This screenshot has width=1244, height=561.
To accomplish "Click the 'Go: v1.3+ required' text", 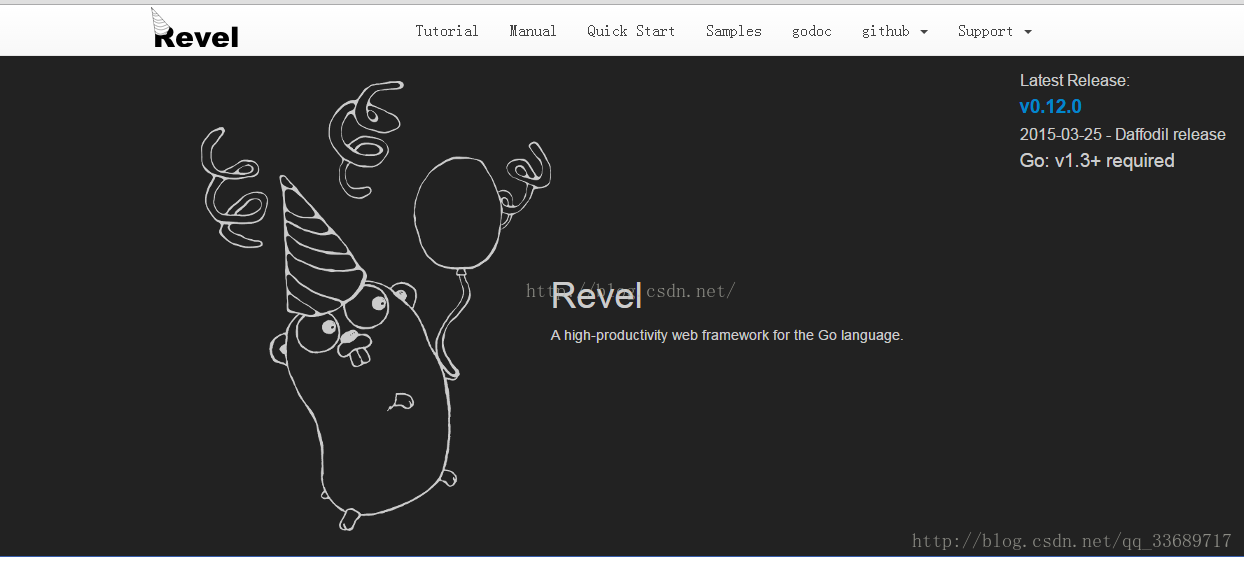I will [1097, 161].
